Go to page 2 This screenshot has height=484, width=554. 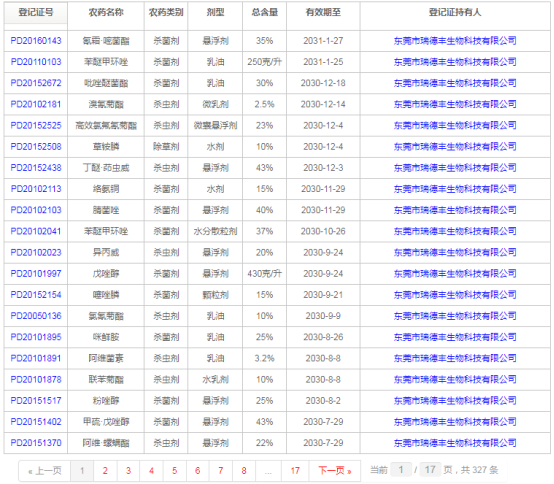coord(105,471)
